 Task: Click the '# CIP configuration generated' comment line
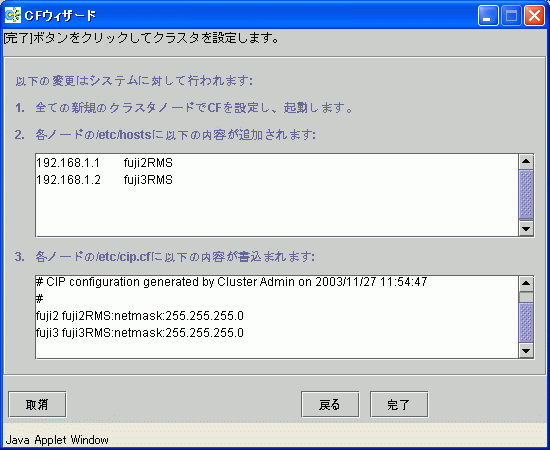tap(232, 282)
